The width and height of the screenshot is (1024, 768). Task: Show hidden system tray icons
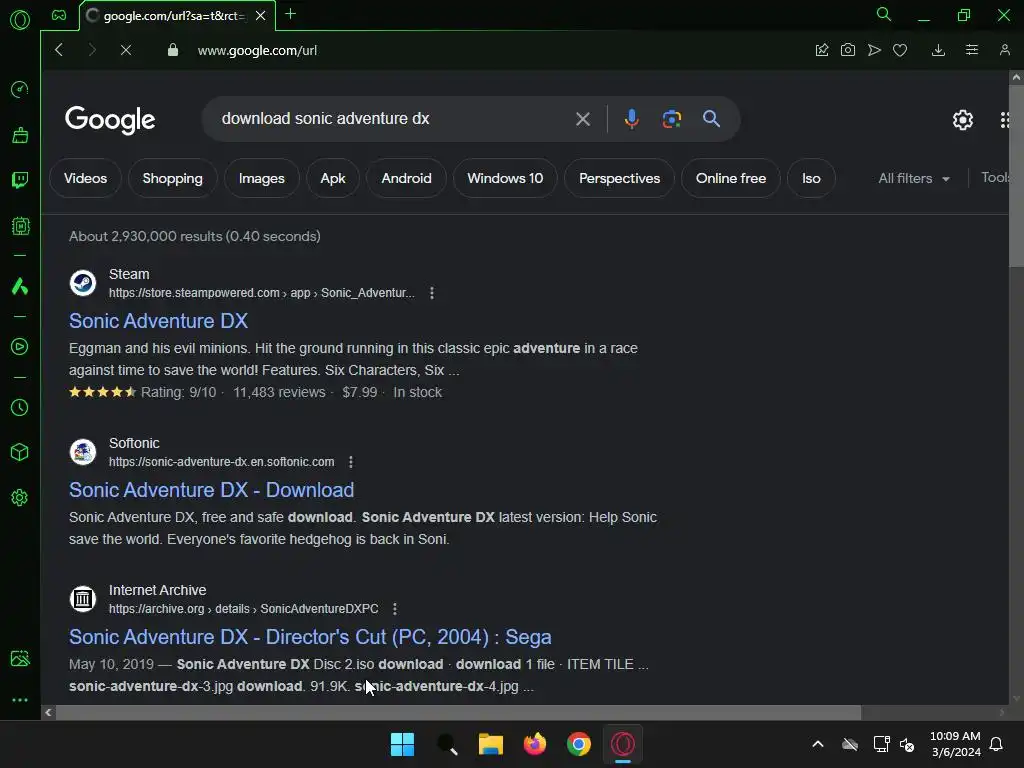pyautogui.click(x=817, y=744)
